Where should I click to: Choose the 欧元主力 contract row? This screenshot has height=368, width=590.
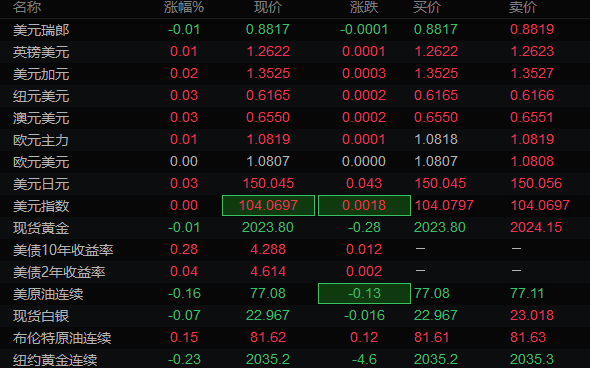(295, 140)
